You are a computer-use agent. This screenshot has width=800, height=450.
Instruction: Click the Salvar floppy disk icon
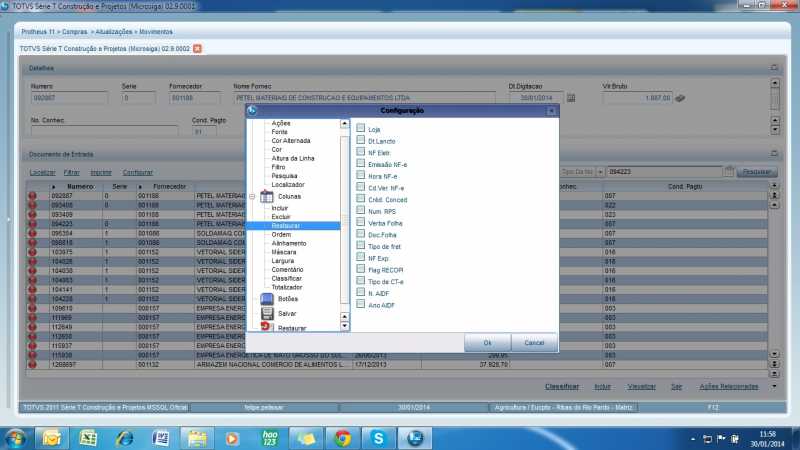pos(267,313)
